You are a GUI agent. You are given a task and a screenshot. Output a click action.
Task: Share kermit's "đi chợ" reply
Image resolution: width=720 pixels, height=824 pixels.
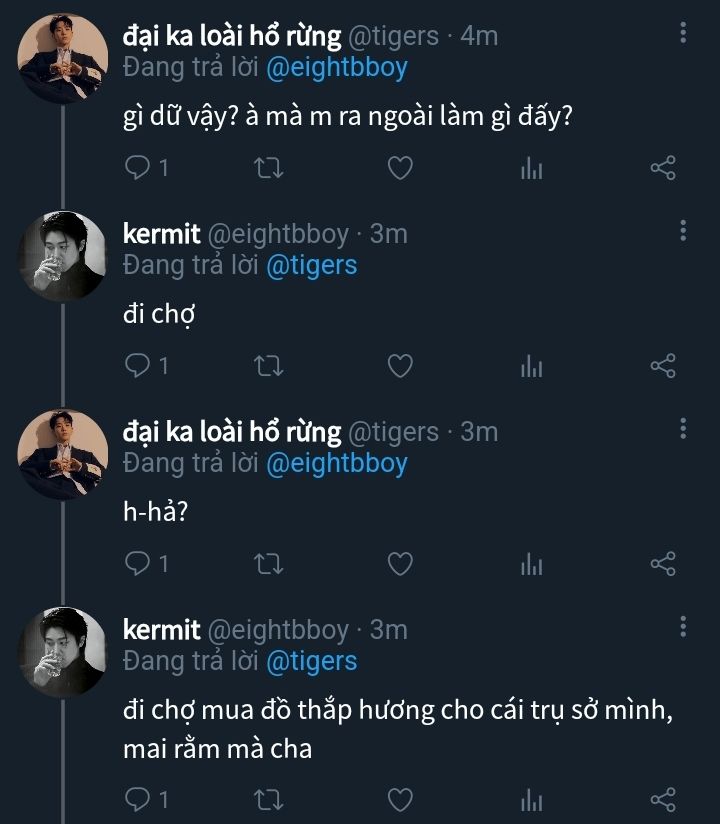click(x=663, y=366)
